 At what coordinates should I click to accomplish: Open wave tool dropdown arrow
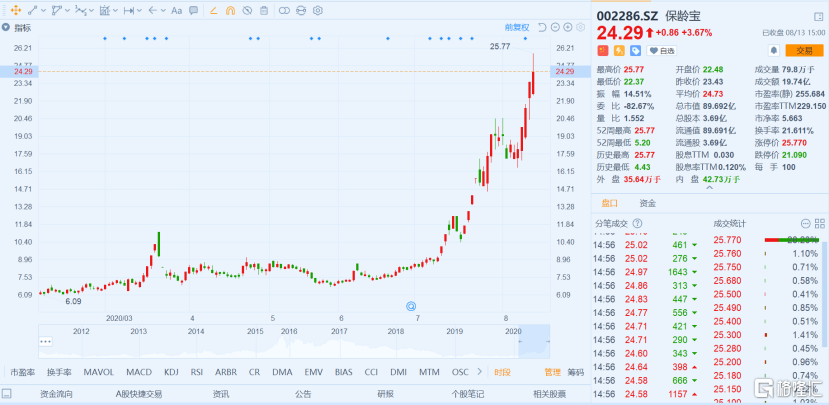[x=91, y=11]
